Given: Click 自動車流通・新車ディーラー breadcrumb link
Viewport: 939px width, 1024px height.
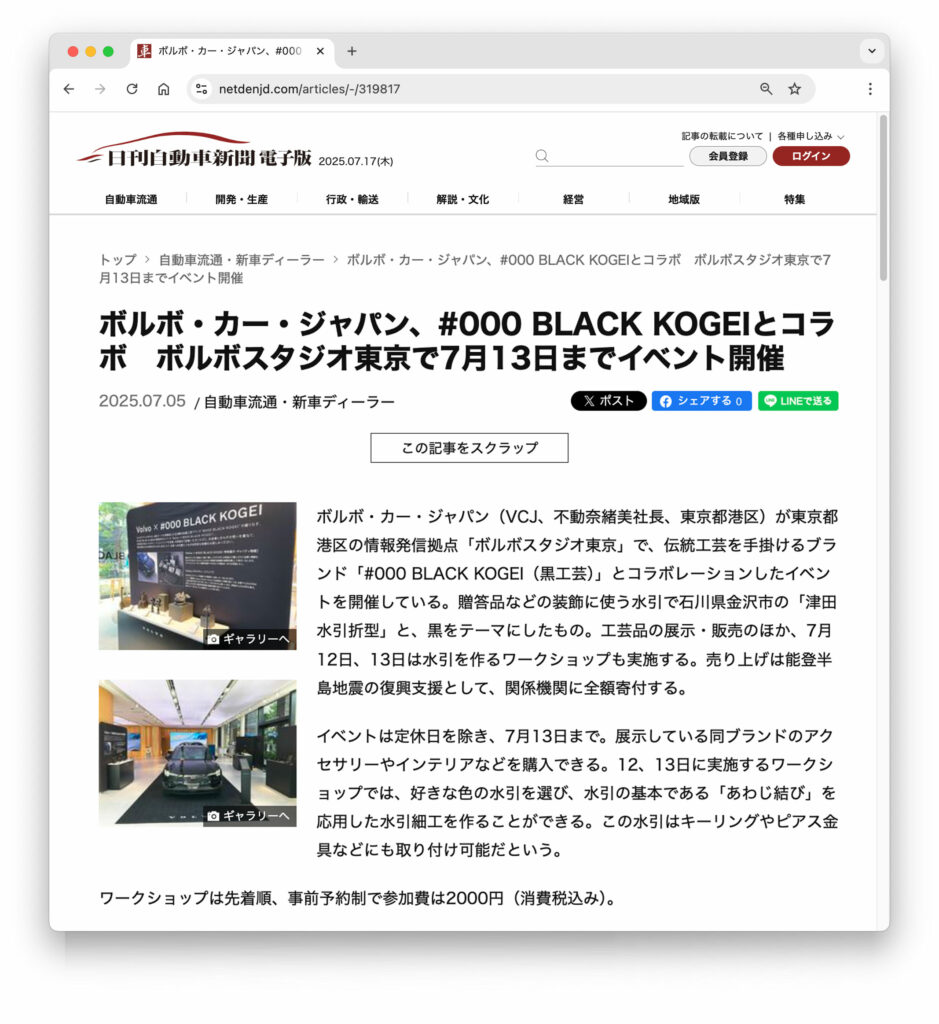Looking at the screenshot, I should [x=242, y=260].
